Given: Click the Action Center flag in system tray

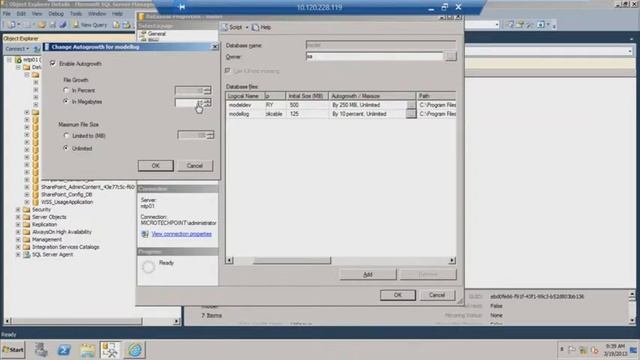Looking at the screenshot, I should click(x=572, y=350).
